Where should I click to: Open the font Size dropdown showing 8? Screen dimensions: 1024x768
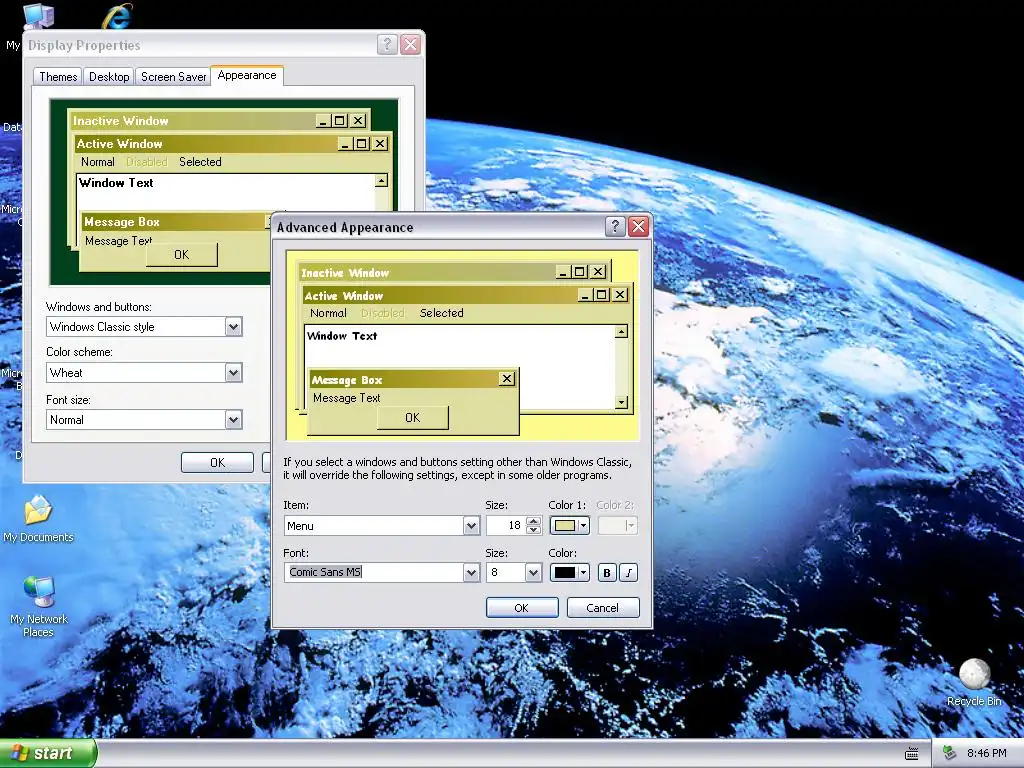click(x=534, y=573)
